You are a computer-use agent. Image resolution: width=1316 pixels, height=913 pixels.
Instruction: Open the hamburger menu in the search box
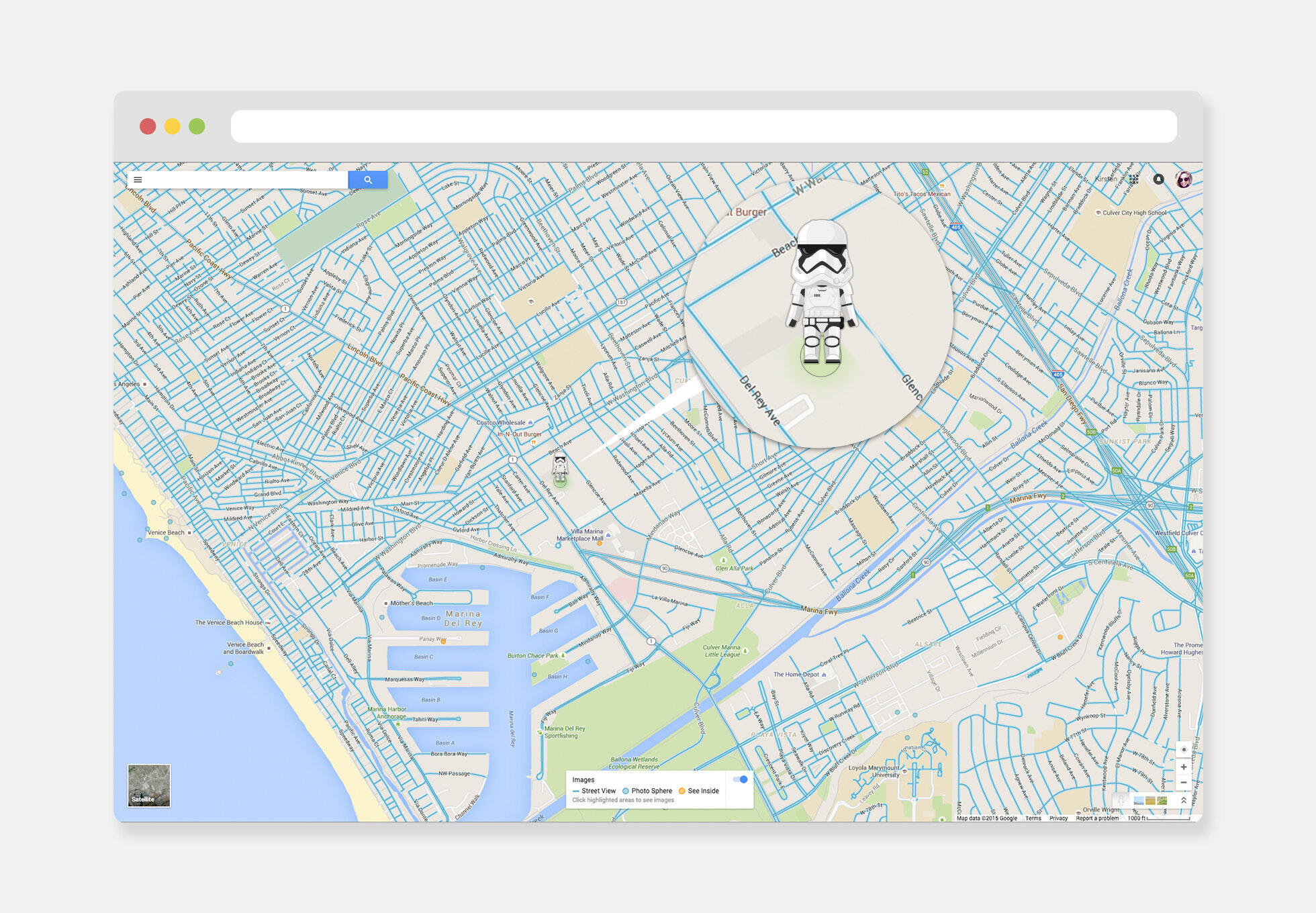[x=138, y=180]
